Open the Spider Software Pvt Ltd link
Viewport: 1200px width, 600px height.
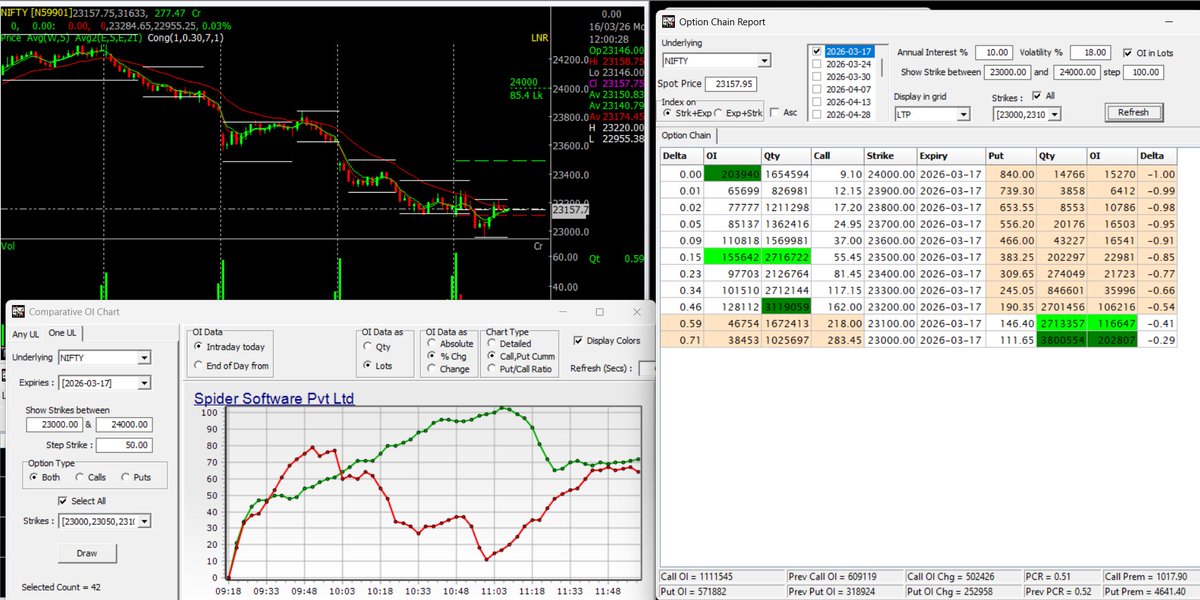click(x=274, y=398)
